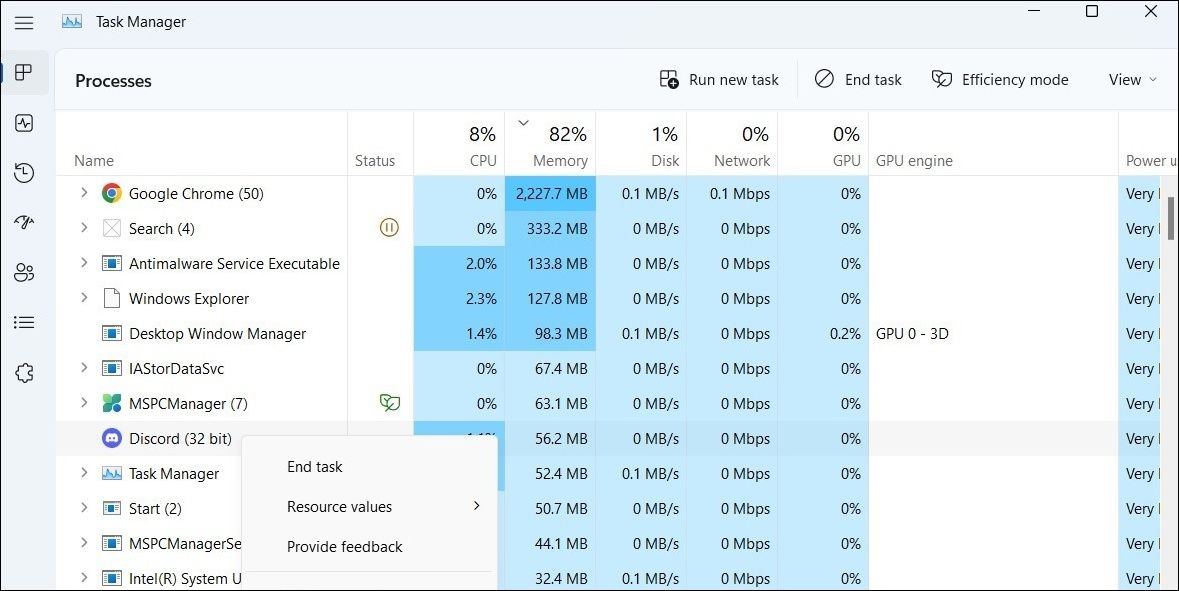Open the Users icon in sidebar

[x=24, y=272]
